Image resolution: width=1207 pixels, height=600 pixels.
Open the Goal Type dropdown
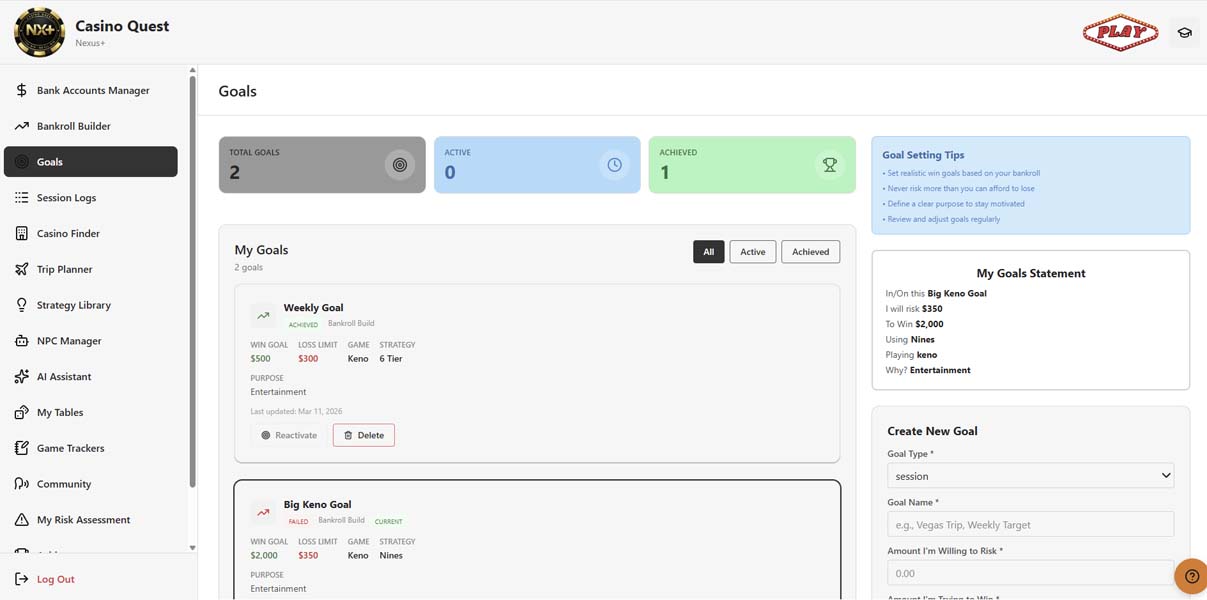click(1030, 476)
